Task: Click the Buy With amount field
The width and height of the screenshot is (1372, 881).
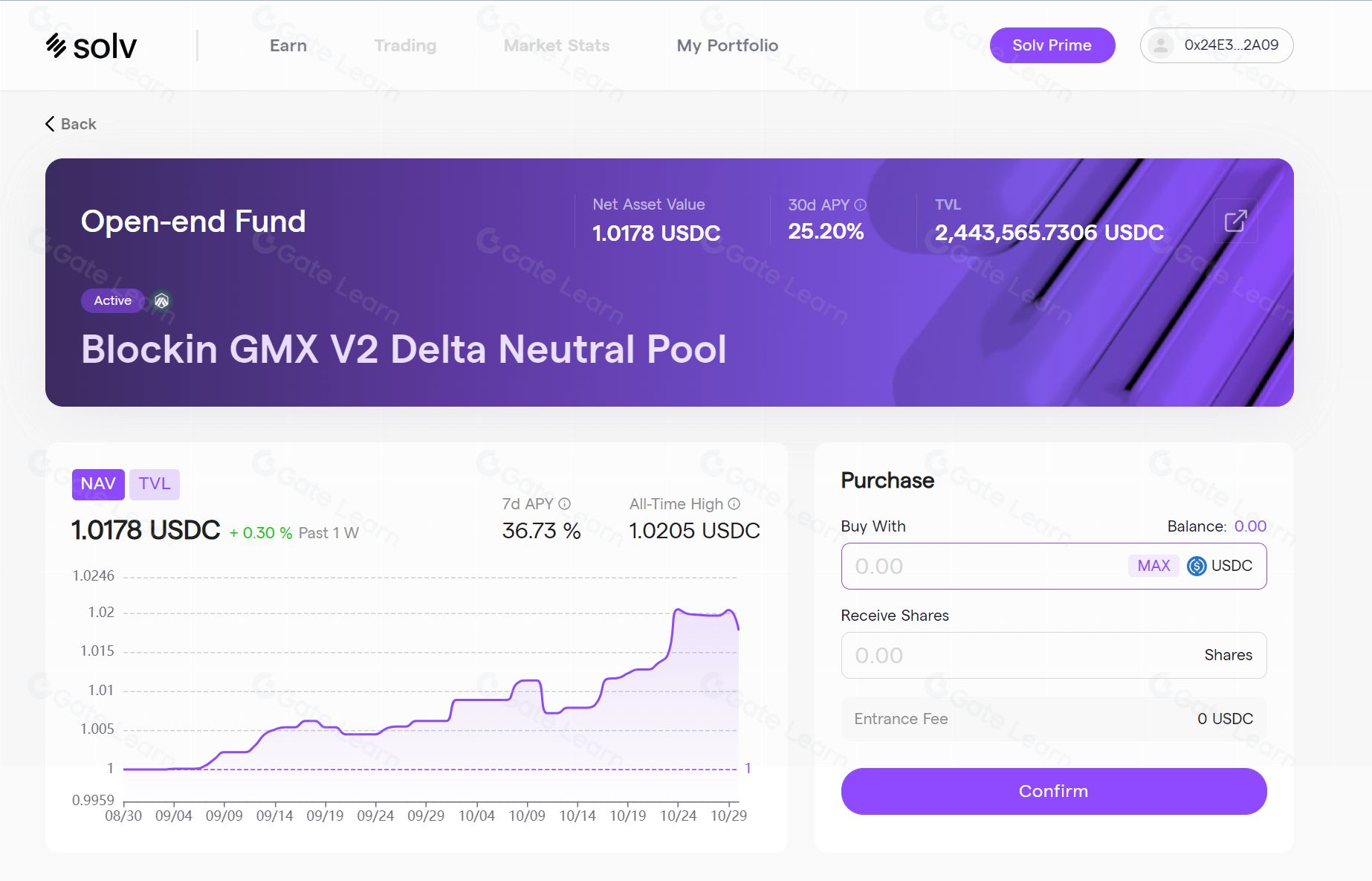Action: click(981, 566)
